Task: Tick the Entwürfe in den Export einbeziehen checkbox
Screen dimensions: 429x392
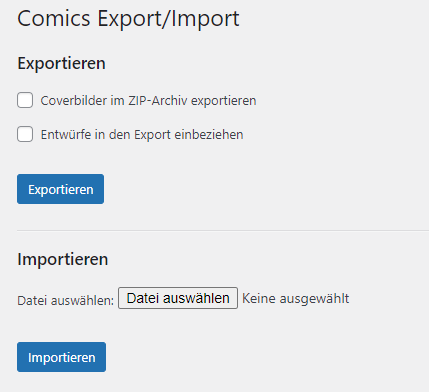Action: (x=25, y=134)
